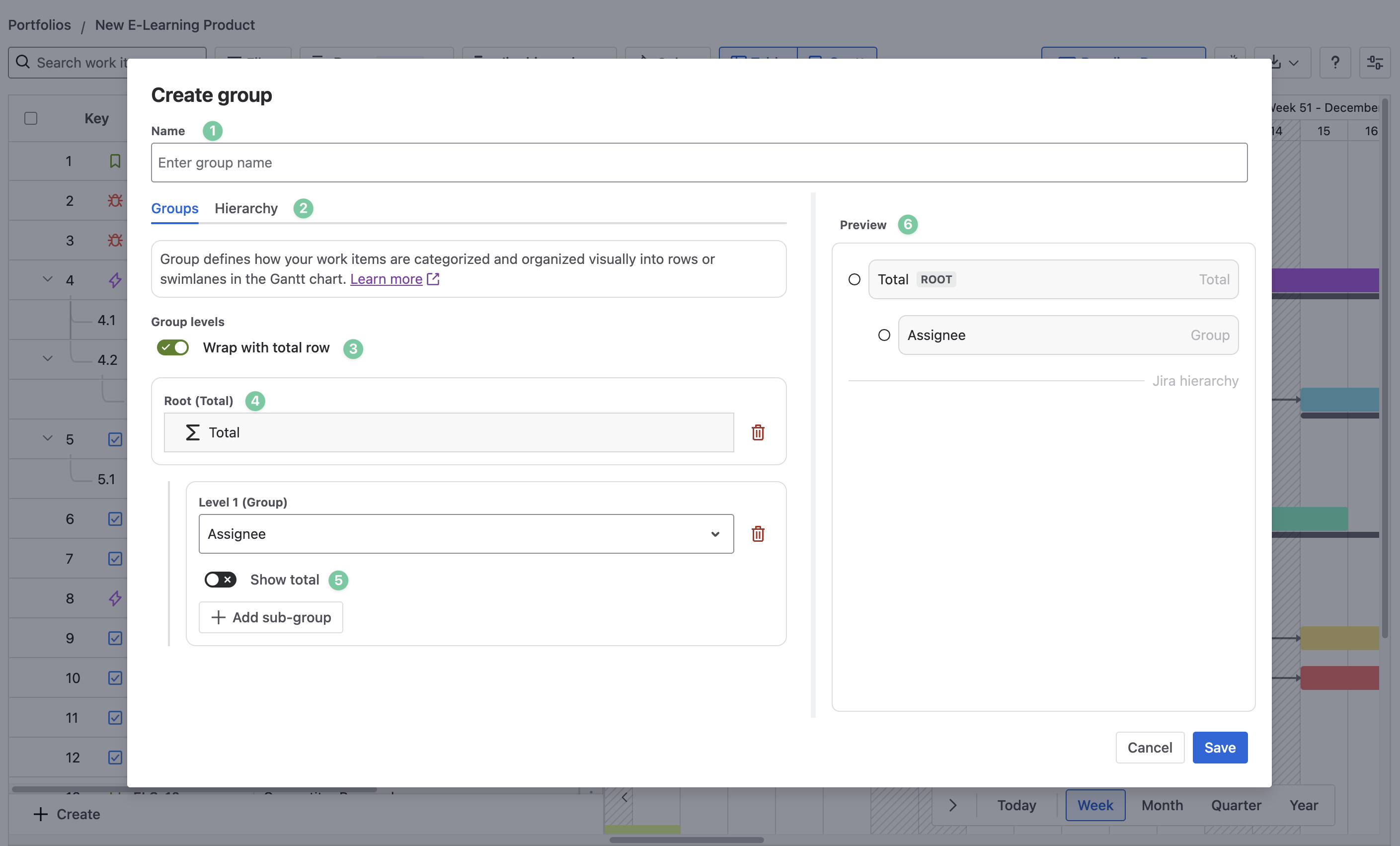
Task: Select the Groups tab
Action: click(x=174, y=209)
